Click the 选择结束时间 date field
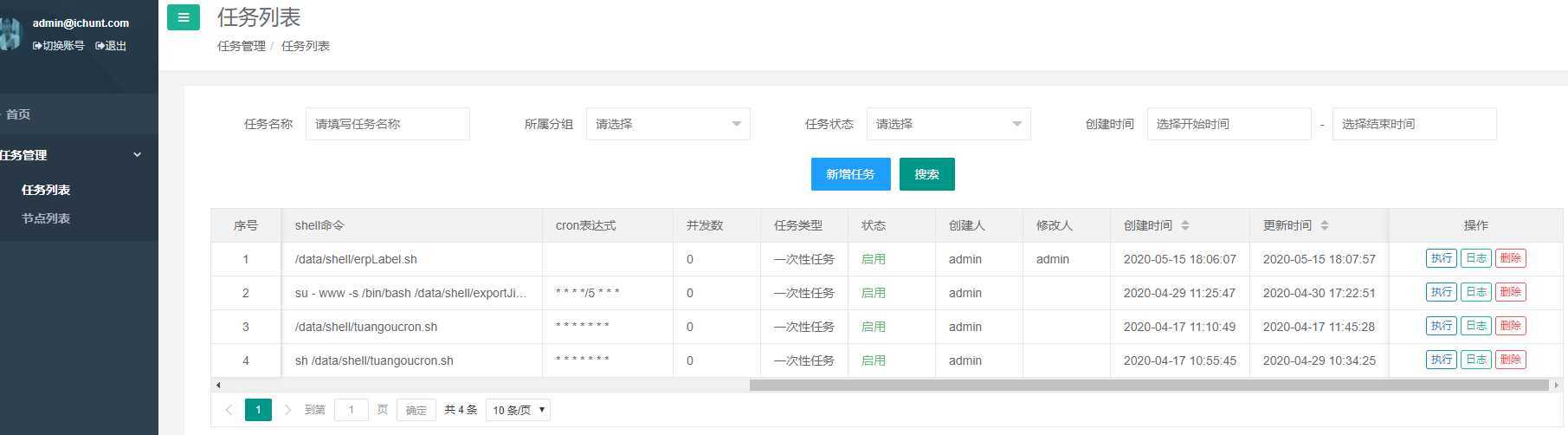This screenshot has height=435, width=1568. tap(1415, 124)
